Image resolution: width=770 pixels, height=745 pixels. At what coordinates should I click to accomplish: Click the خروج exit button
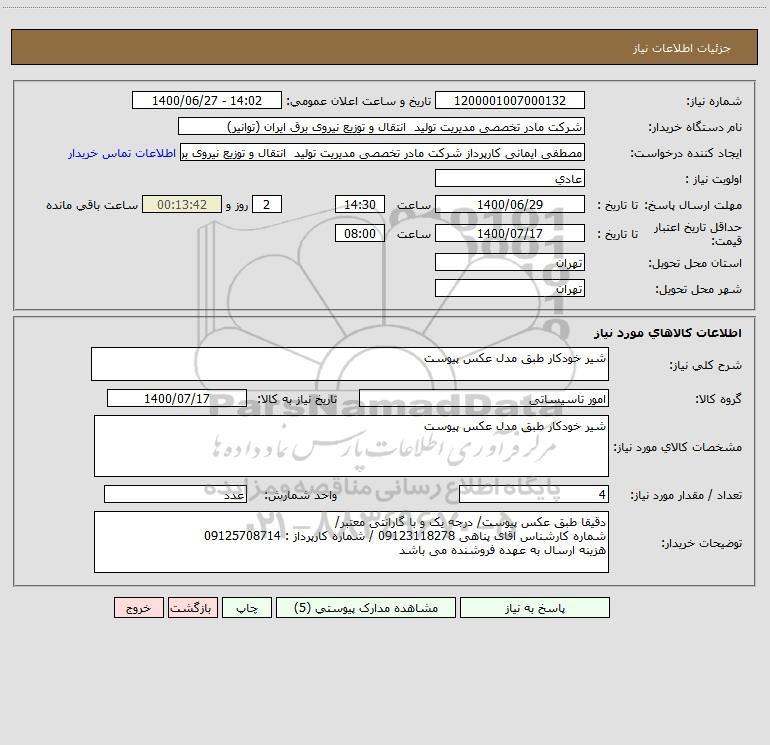(138, 608)
